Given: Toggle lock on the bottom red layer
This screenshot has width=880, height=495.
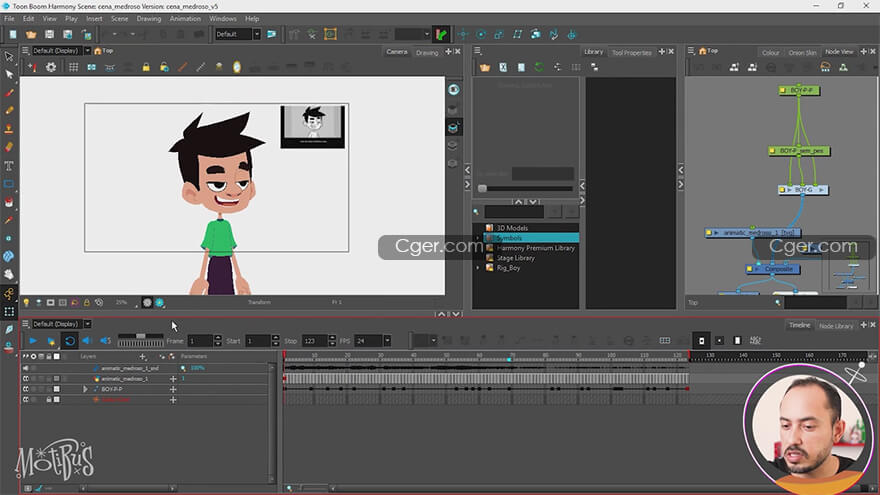Looking at the screenshot, I should [x=49, y=400].
